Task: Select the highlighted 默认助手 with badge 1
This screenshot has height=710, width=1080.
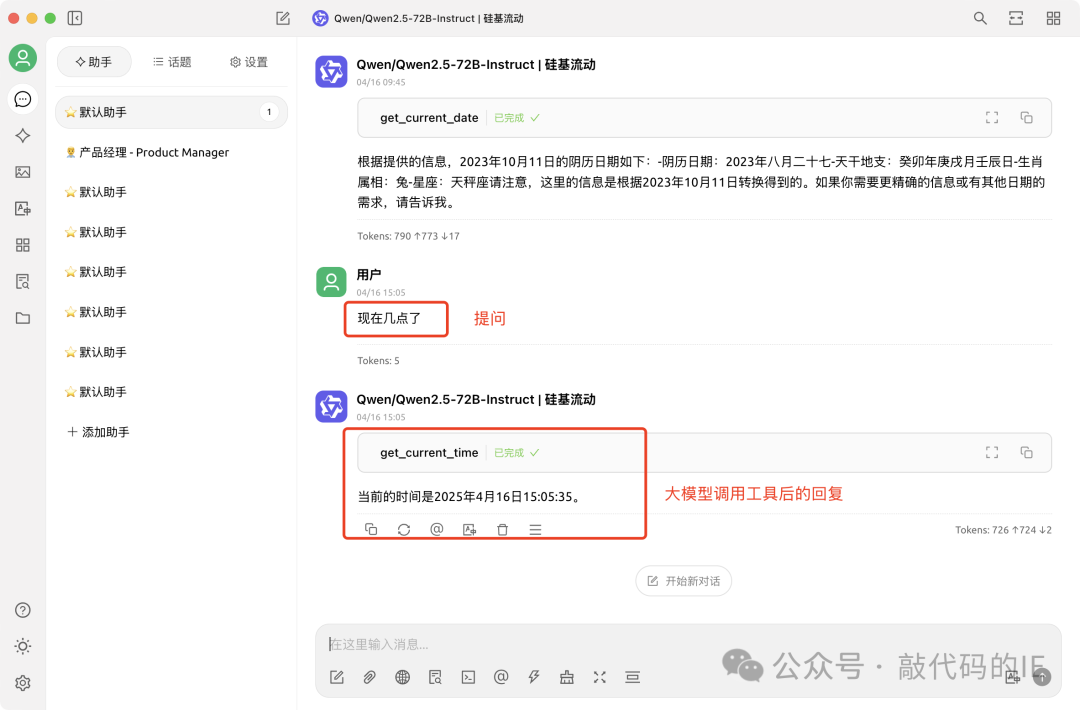Action: tap(171, 112)
